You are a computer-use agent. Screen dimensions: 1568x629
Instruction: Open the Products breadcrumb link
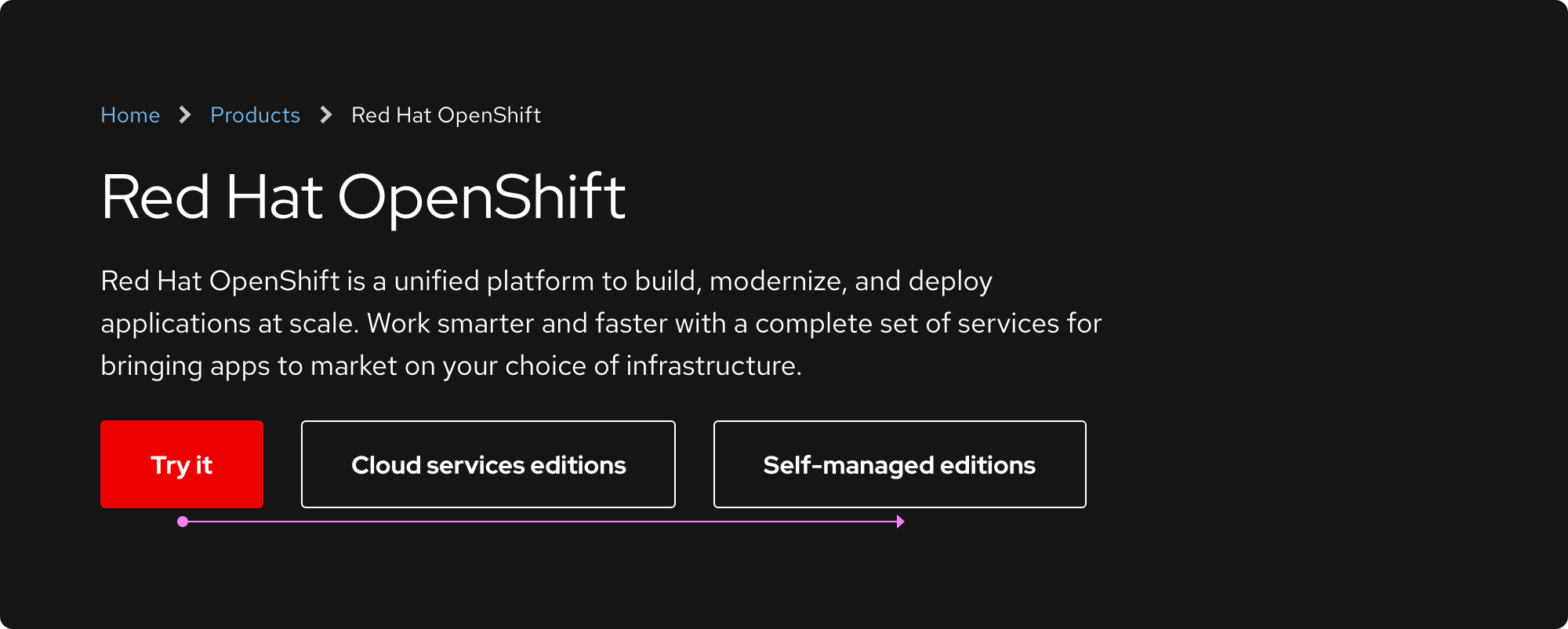(x=255, y=115)
